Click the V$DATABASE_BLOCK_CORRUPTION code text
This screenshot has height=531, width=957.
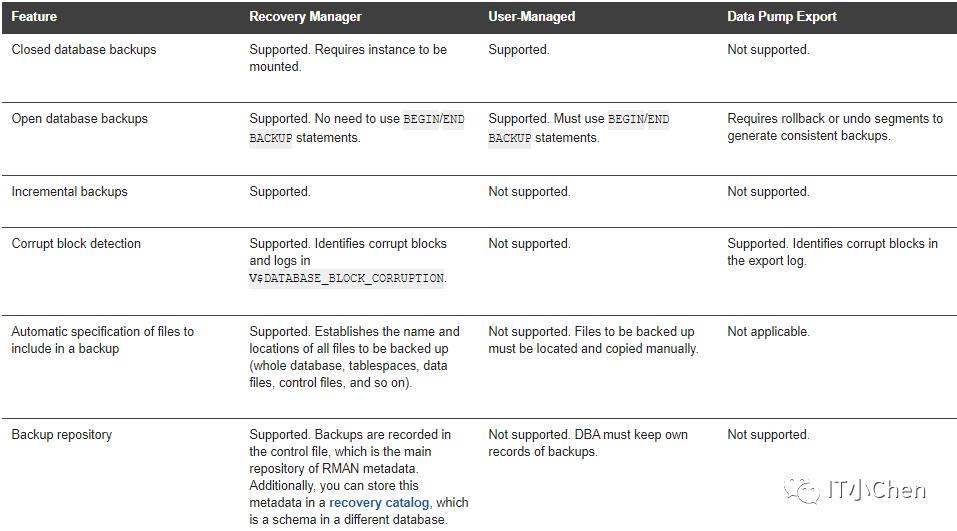click(346, 278)
